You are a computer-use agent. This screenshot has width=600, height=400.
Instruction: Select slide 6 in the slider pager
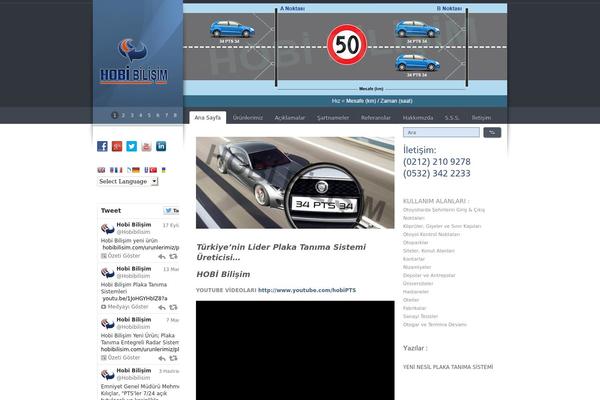(158, 115)
